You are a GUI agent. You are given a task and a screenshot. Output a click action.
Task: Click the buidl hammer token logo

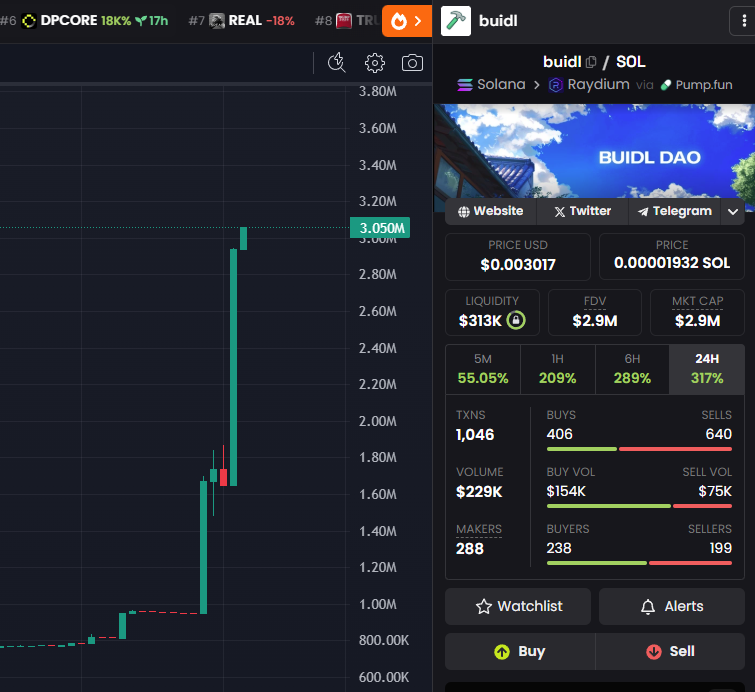456,21
